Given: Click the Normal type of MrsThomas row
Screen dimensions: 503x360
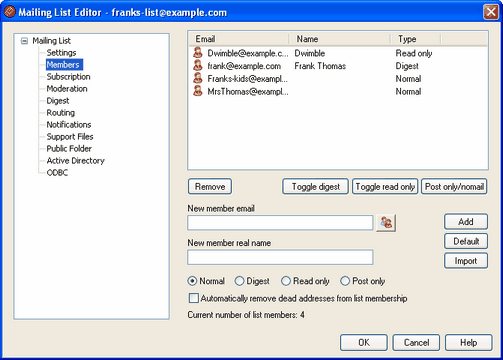Looking at the screenshot, I should point(408,91).
